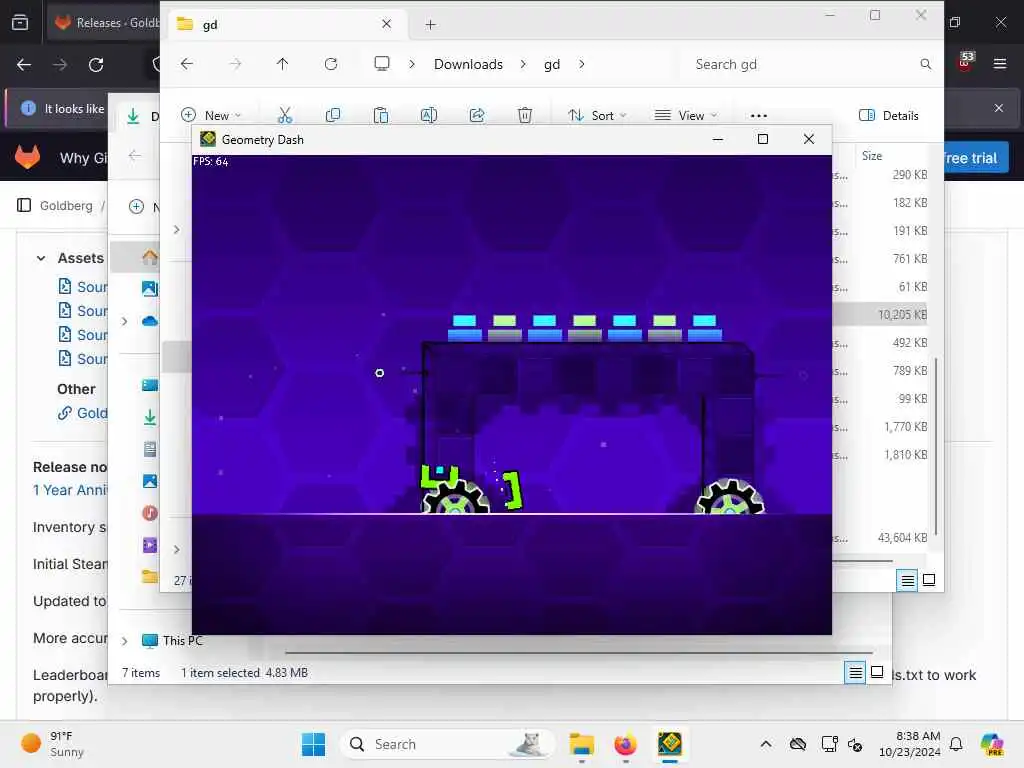Open the New dropdown in Explorer
The image size is (1024, 768).
pyautogui.click(x=212, y=116)
